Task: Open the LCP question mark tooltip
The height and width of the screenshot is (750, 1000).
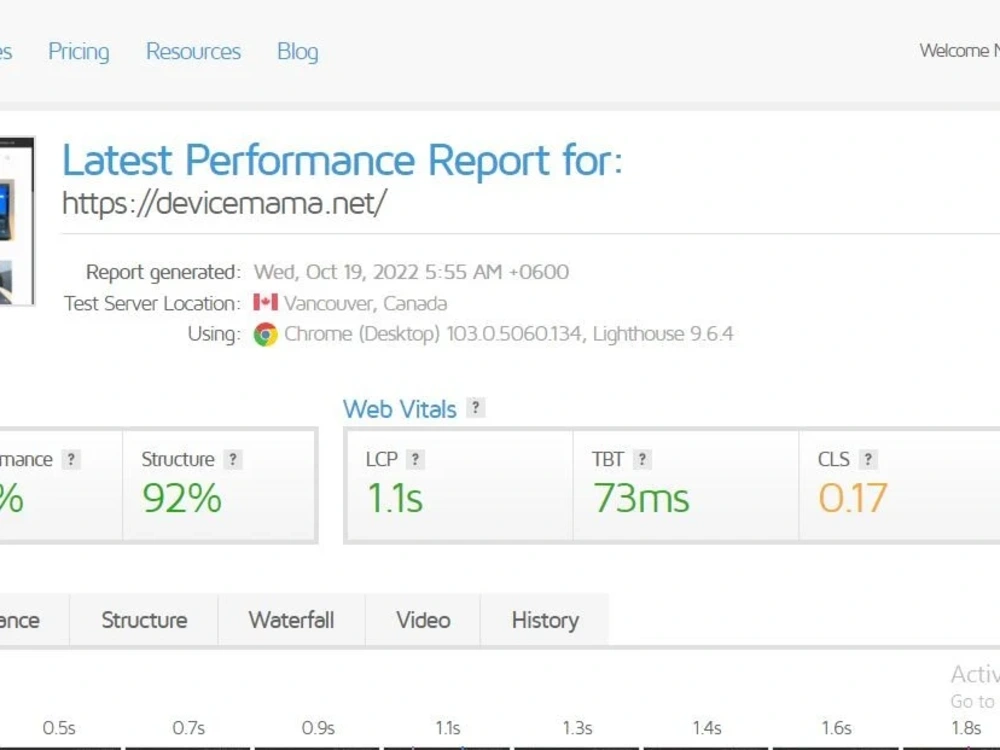Action: pyautogui.click(x=415, y=459)
